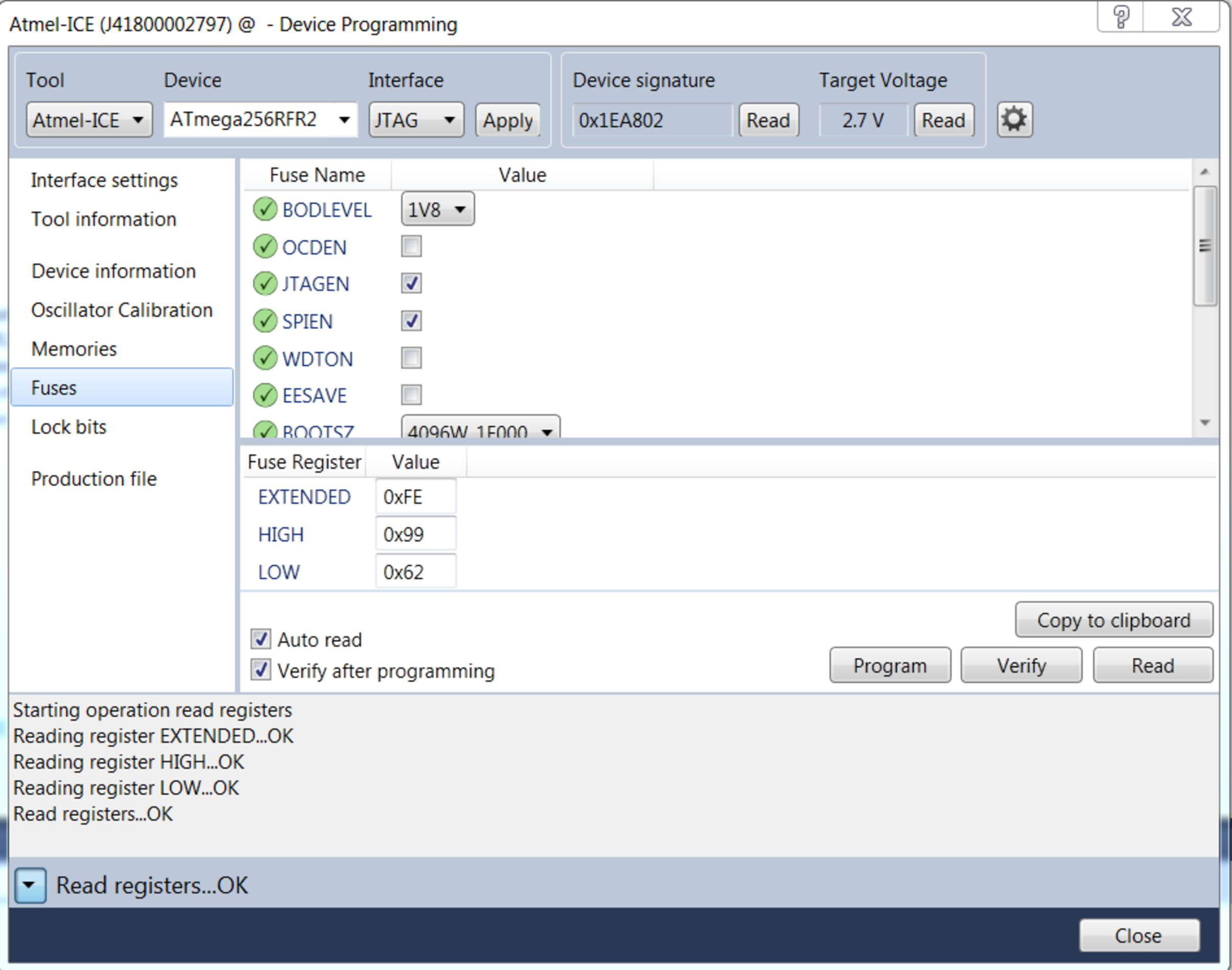Viewport: 1232px width, 970px height.
Task: Click the Verify button
Action: (1021, 665)
